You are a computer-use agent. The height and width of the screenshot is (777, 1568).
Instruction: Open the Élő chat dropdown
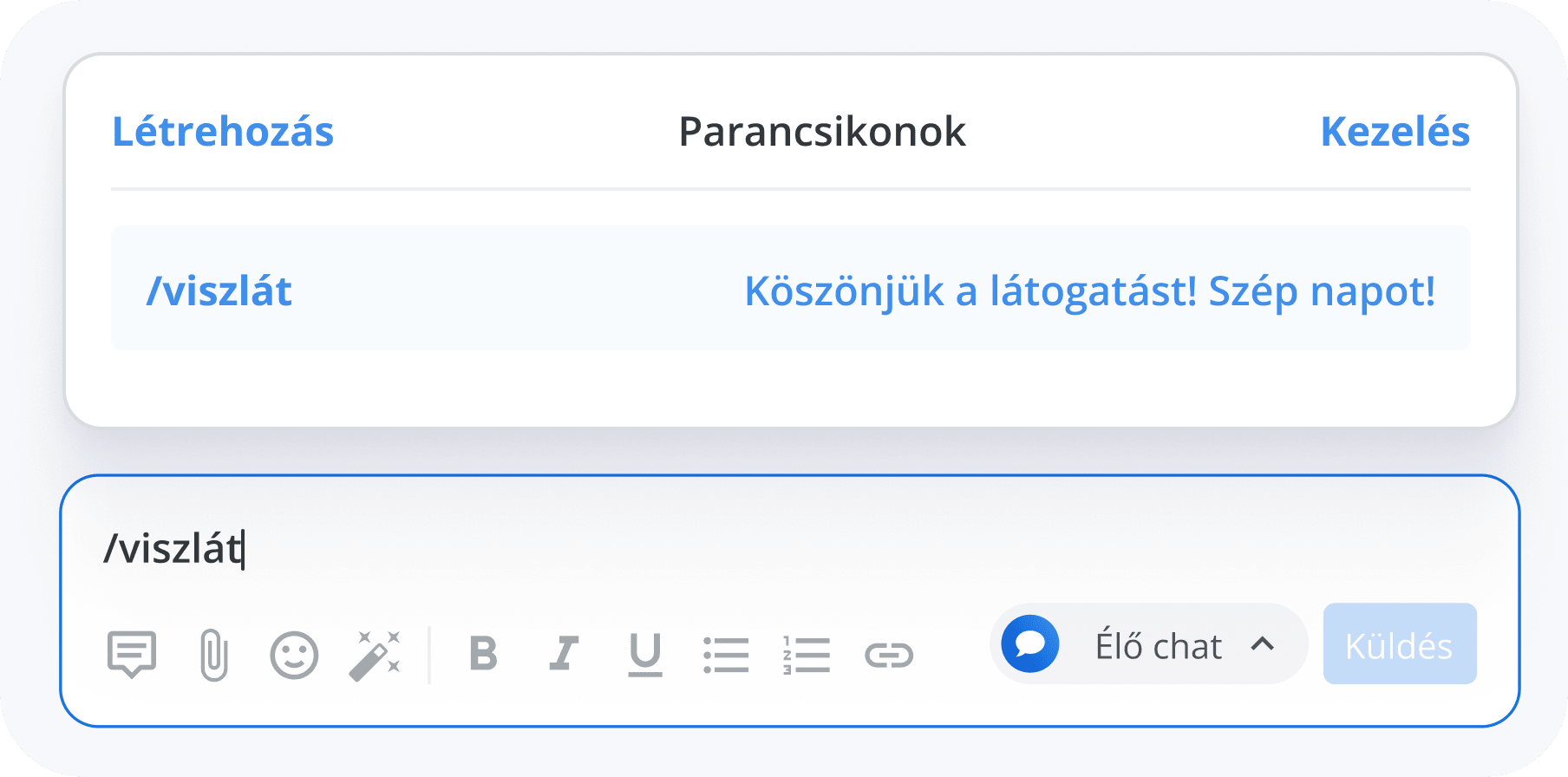(1153, 644)
